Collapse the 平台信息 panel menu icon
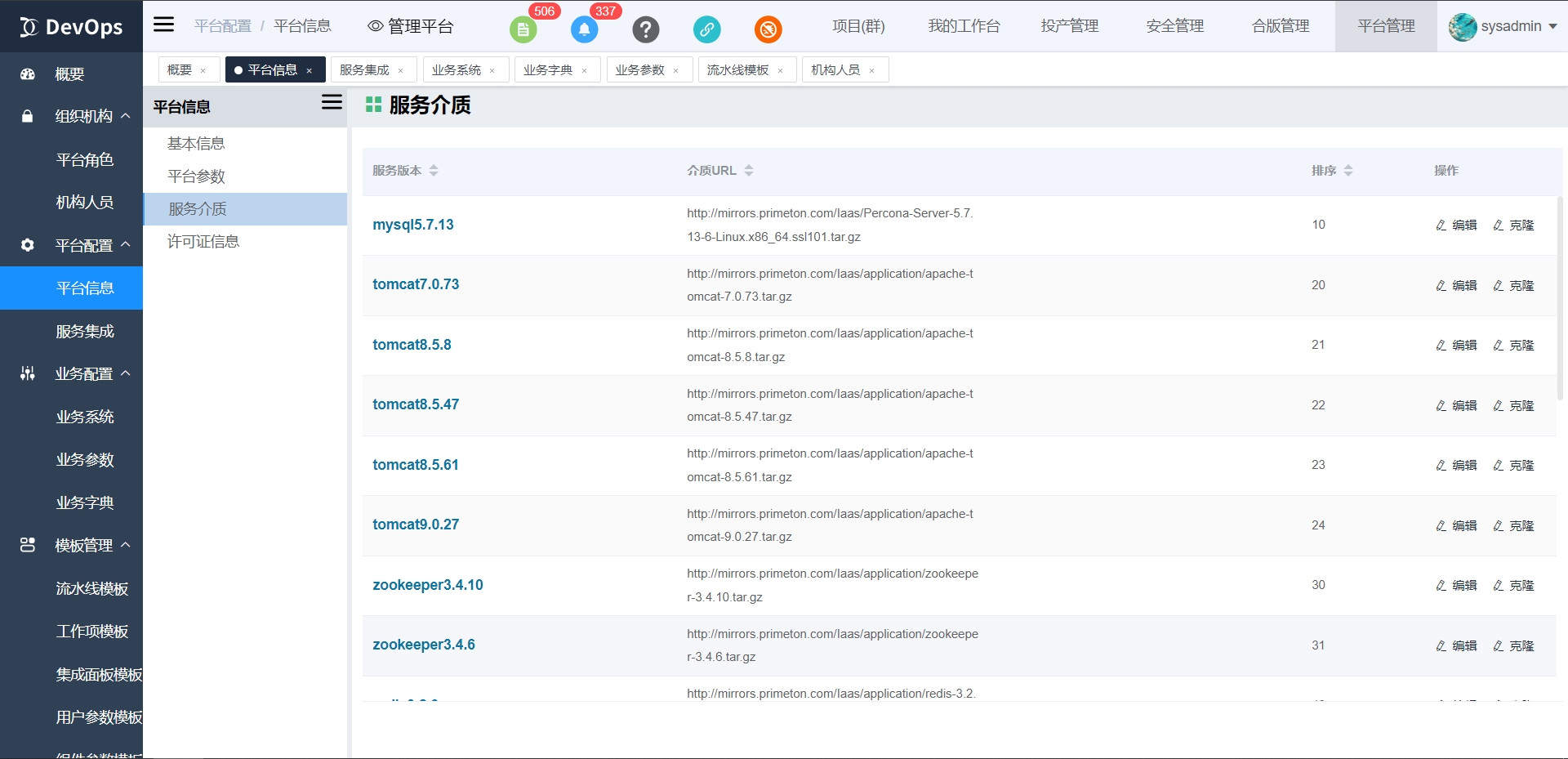 [x=332, y=102]
